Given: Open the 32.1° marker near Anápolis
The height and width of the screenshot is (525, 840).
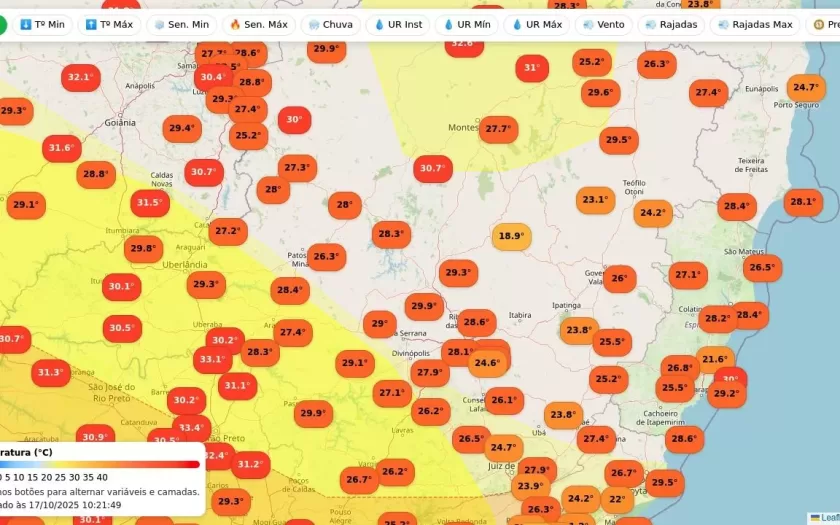Looking at the screenshot, I should pyautogui.click(x=79, y=77).
